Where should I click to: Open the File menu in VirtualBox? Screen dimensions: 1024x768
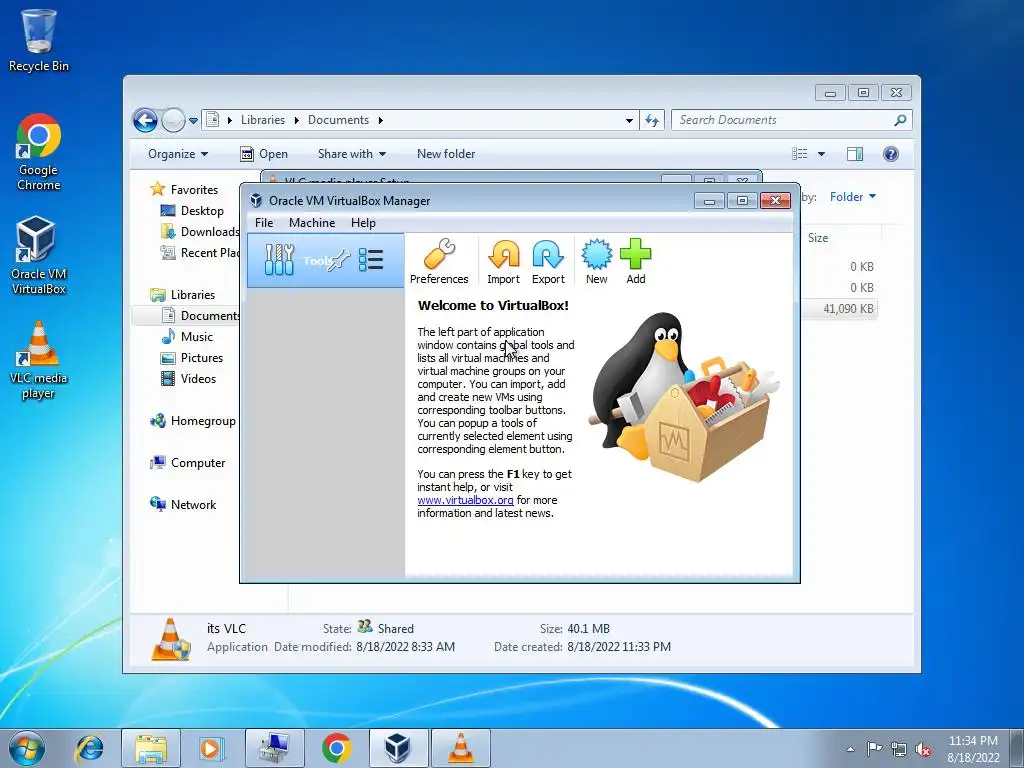264,223
